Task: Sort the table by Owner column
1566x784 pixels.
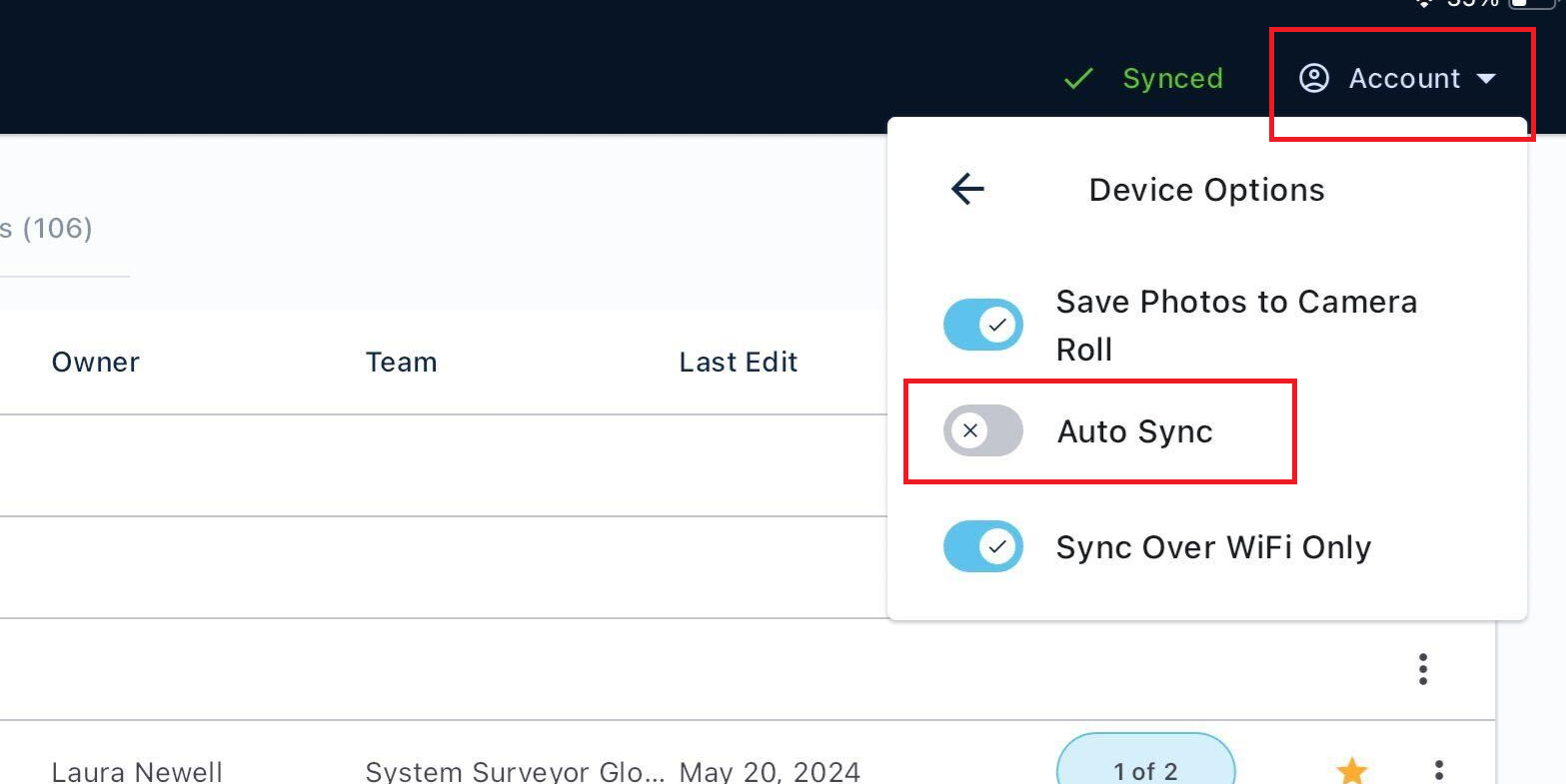Action: coord(95,362)
